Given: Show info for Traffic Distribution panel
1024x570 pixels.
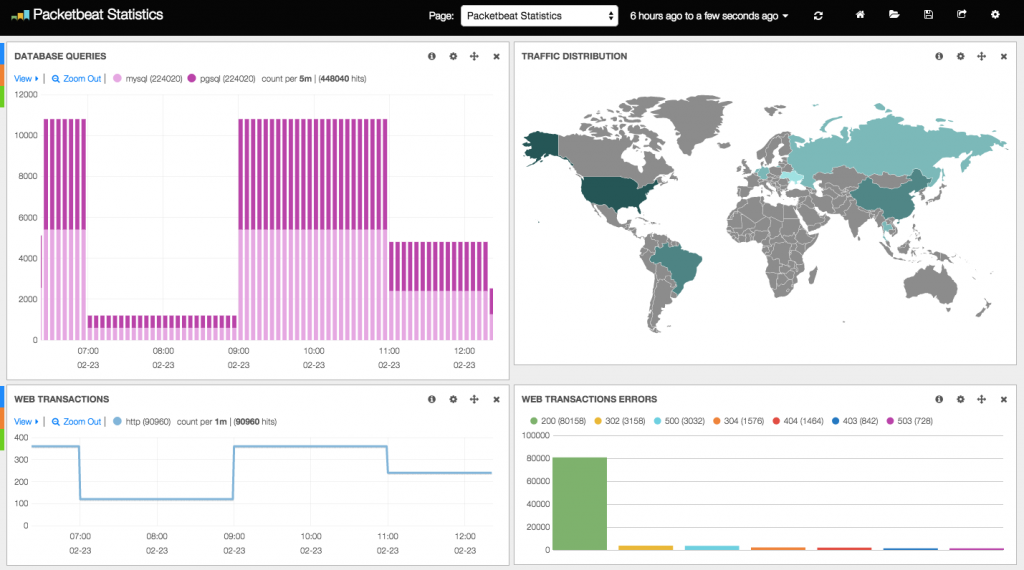Looking at the screenshot, I should coord(939,56).
